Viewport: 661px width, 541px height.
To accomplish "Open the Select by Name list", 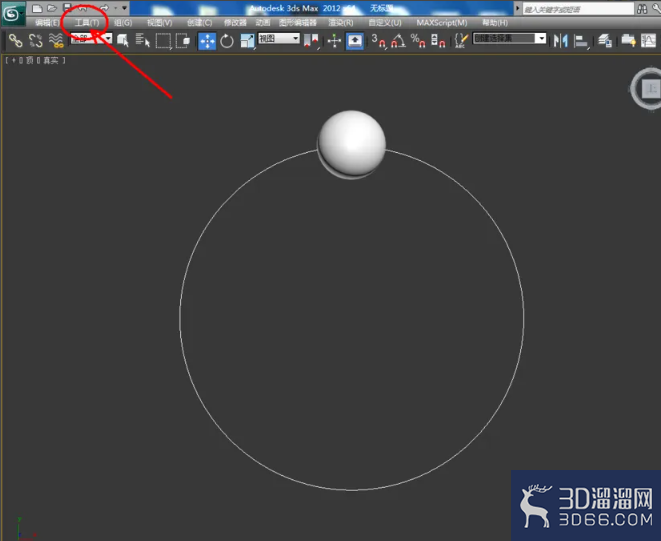I will tap(142, 41).
